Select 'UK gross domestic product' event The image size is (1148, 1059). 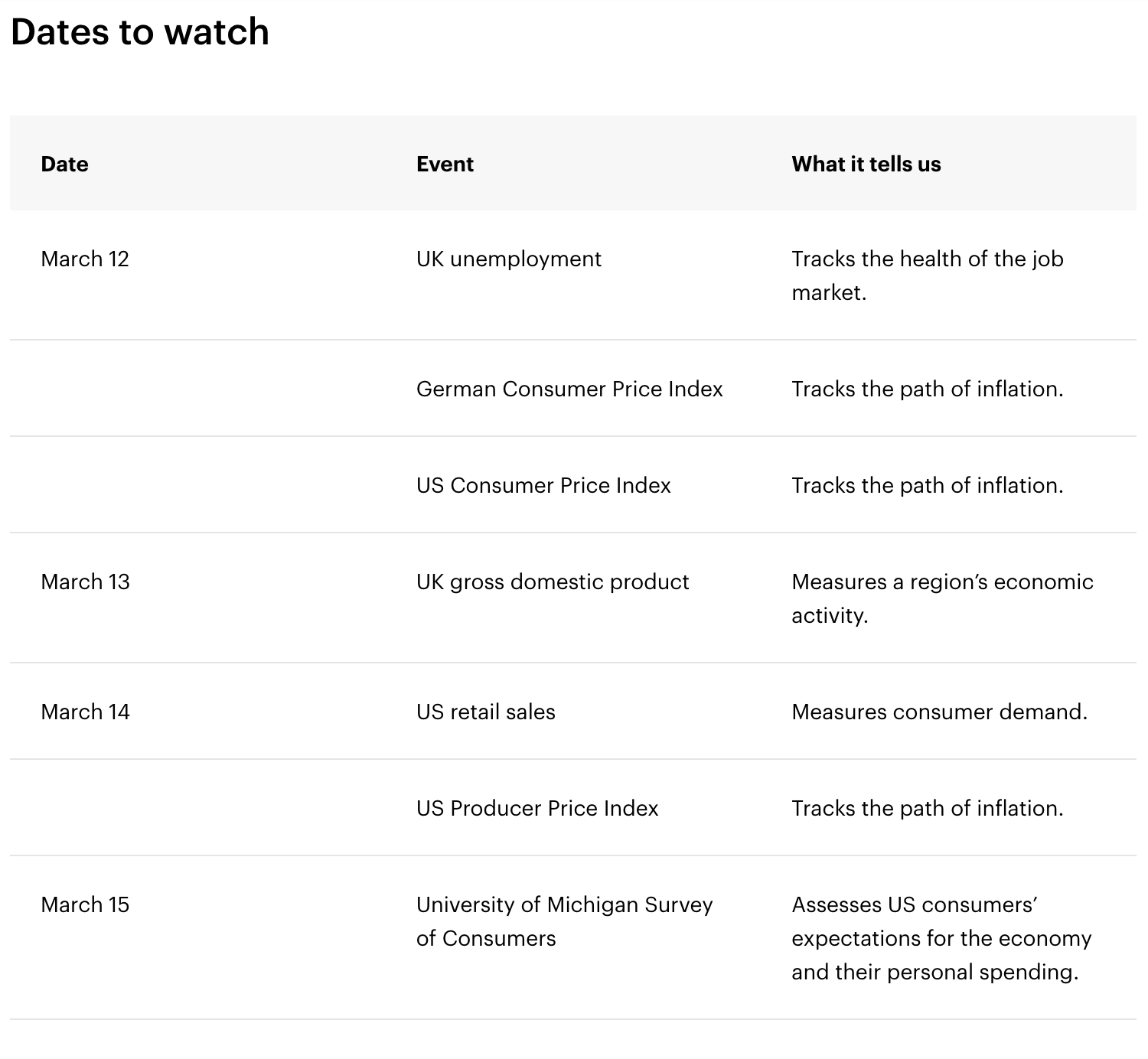point(553,582)
